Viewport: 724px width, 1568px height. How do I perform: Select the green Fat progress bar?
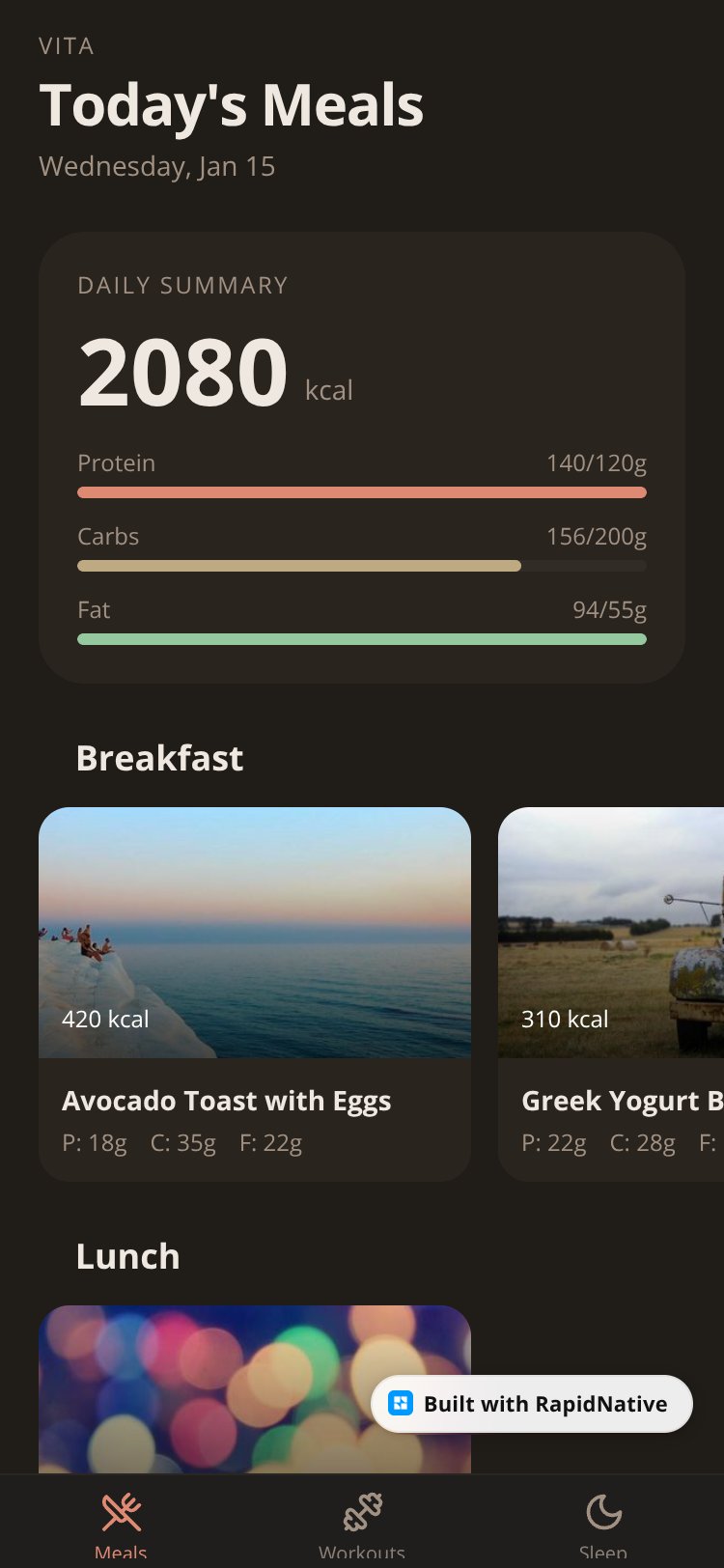coord(362,639)
